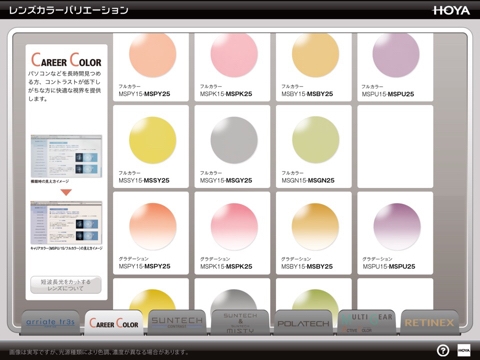The image size is (480, 360).
Task: Choose full color gray MSGY25 lens swatch
Action: point(234,140)
